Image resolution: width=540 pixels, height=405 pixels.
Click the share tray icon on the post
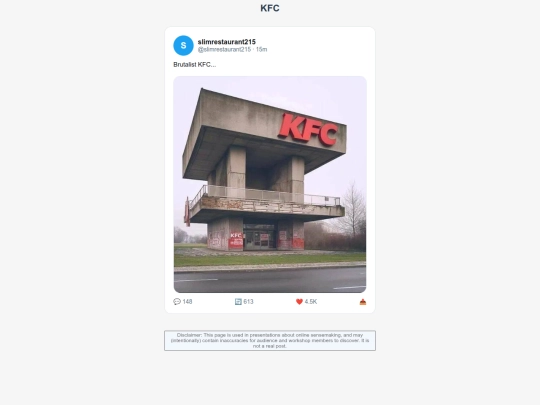coord(363,302)
